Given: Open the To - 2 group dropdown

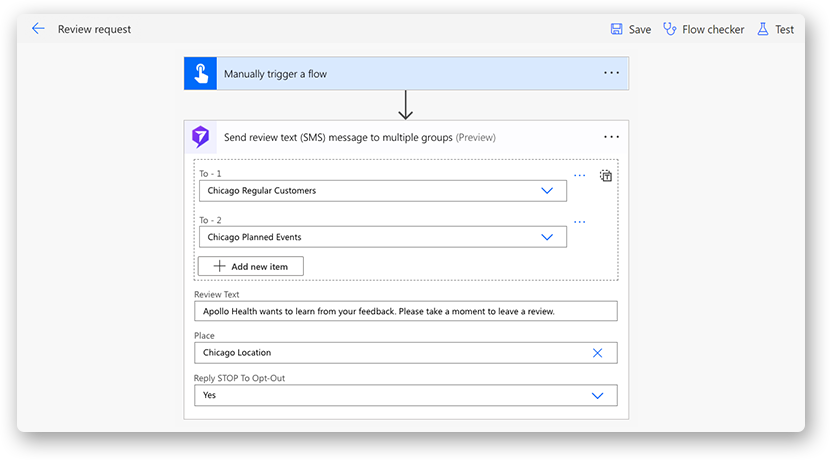Looking at the screenshot, I should [547, 237].
